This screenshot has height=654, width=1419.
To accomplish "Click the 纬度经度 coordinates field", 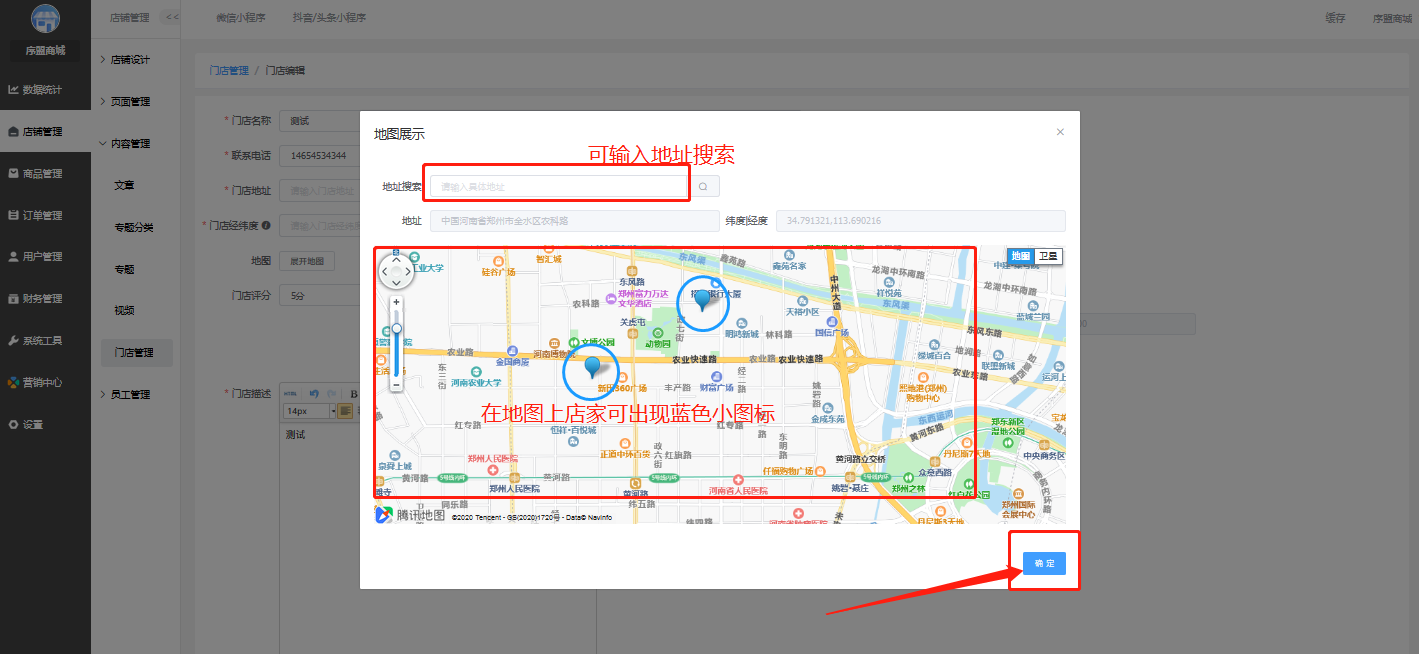I will 922,221.
